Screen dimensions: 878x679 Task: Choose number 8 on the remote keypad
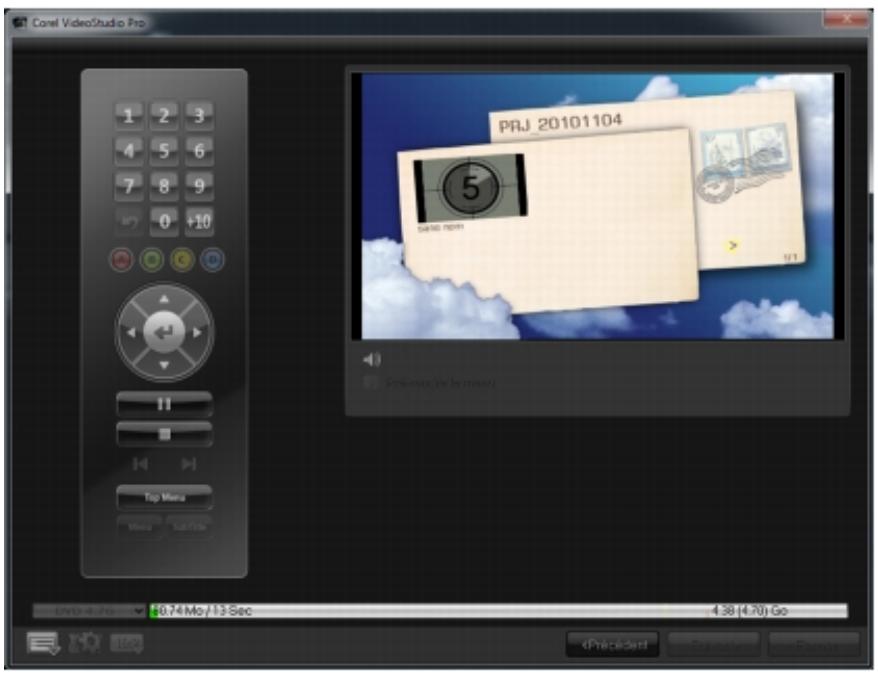(164, 186)
